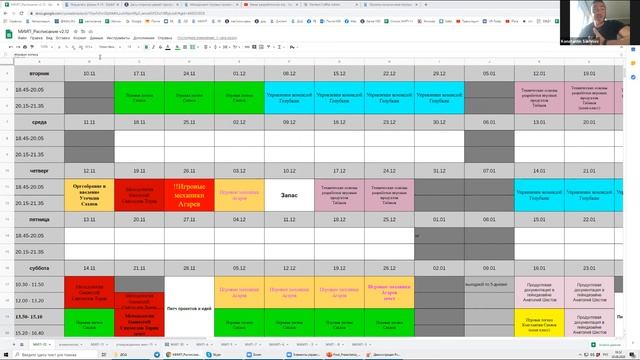Screen dimensions: 640x360
Task: Select the paint format tool
Action: tap(32, 47)
